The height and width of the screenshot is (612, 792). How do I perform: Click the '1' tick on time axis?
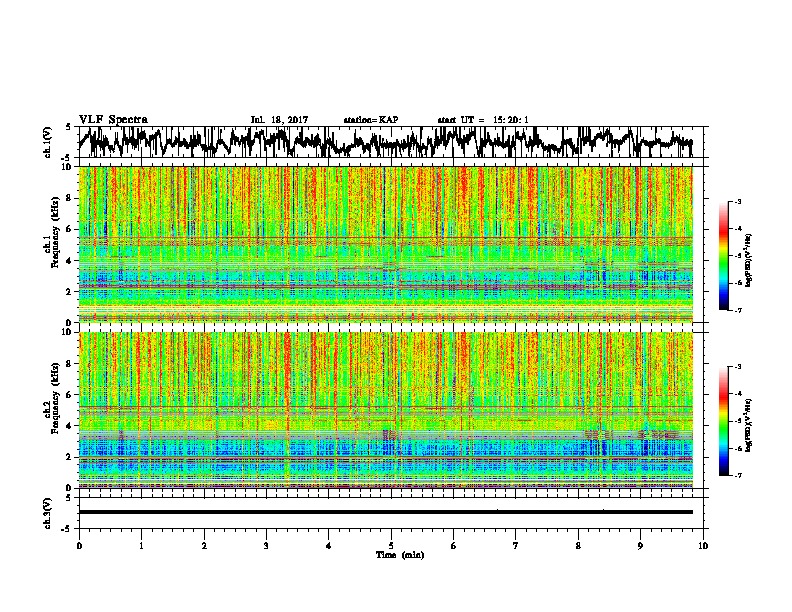141,546
